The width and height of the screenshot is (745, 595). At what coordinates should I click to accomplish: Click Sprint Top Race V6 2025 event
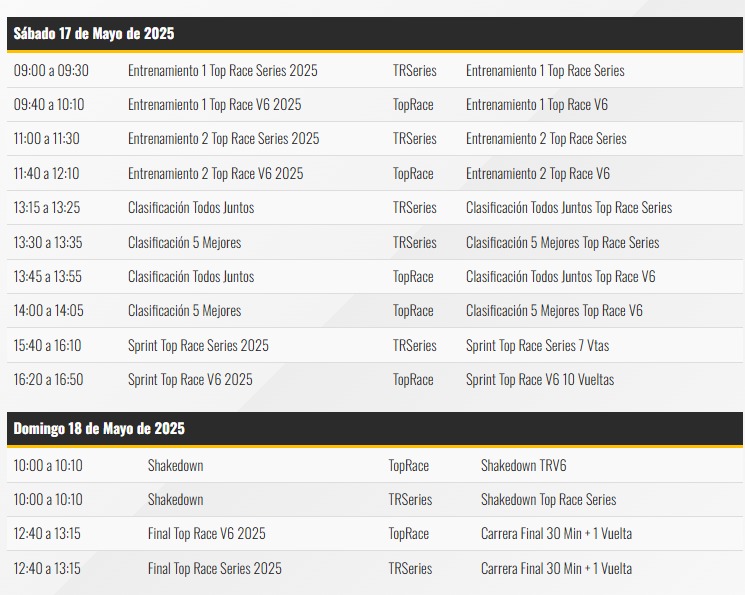[190, 380]
